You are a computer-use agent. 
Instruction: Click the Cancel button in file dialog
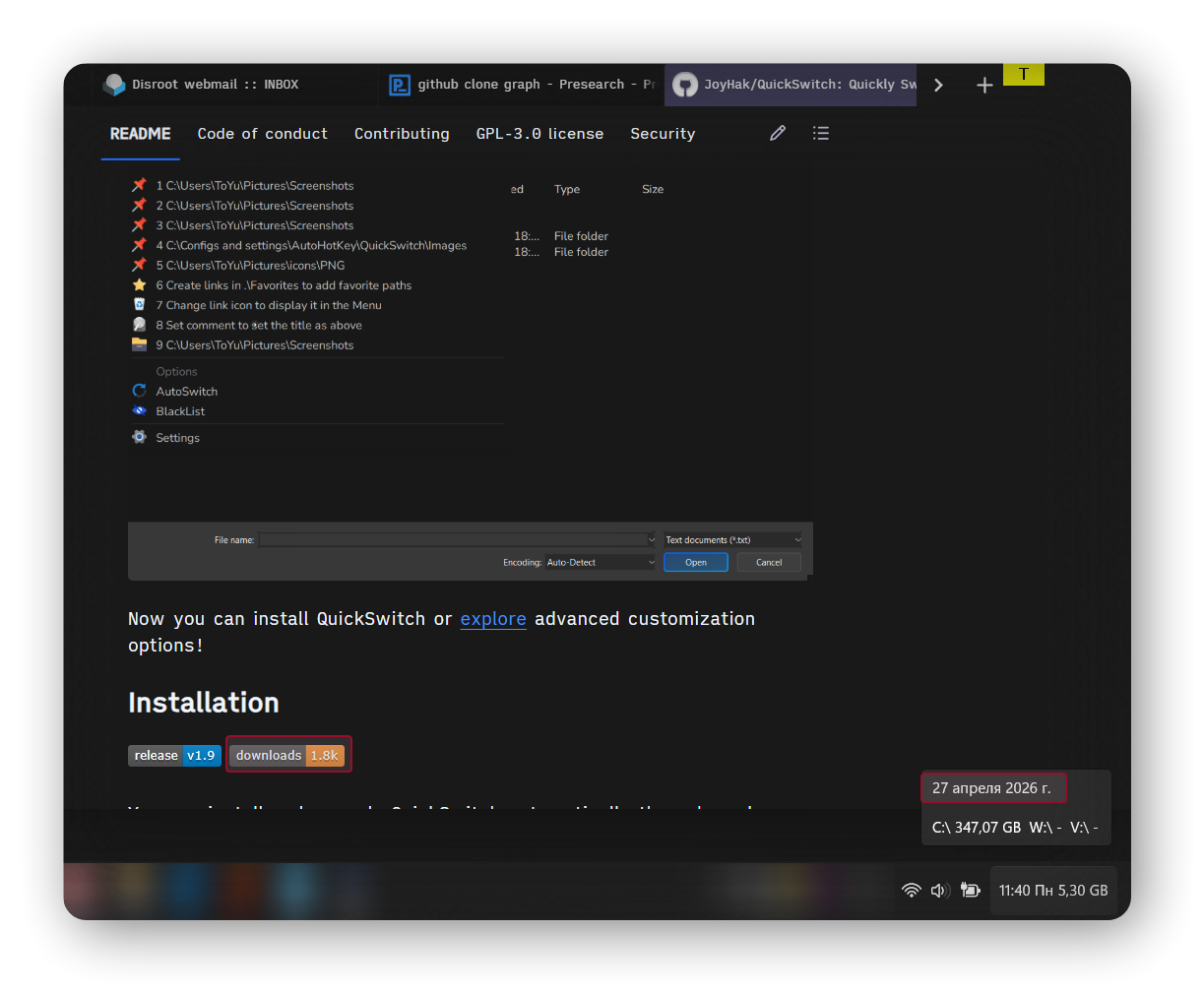click(769, 562)
